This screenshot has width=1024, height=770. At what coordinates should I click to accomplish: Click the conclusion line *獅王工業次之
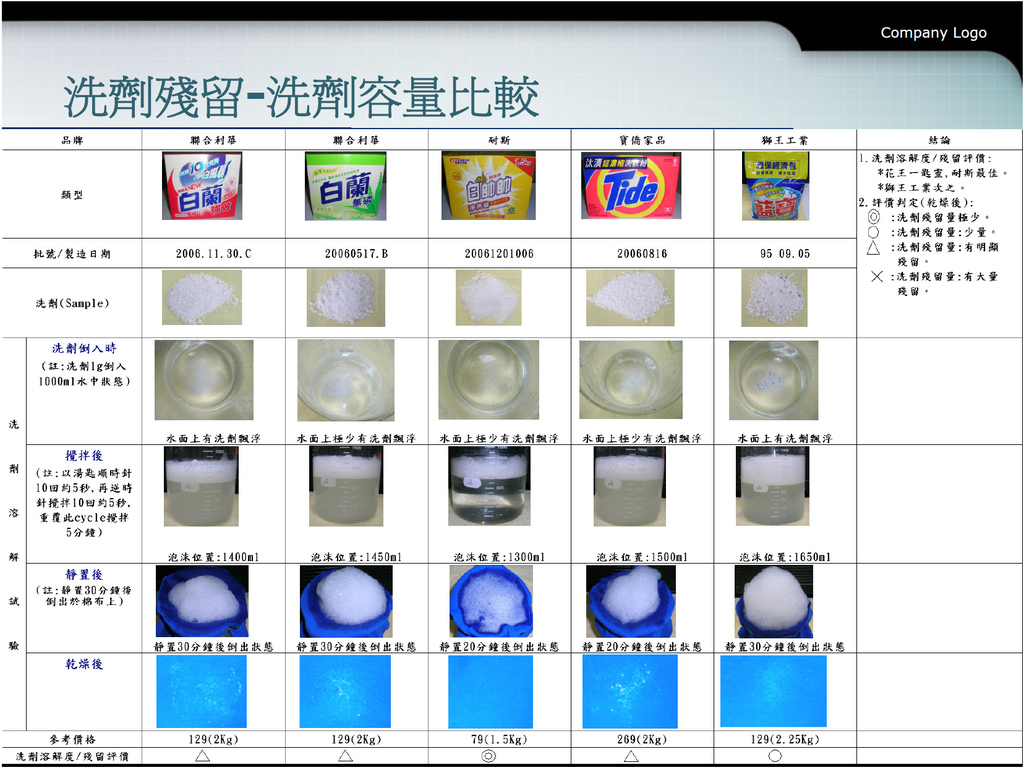[x=921, y=187]
